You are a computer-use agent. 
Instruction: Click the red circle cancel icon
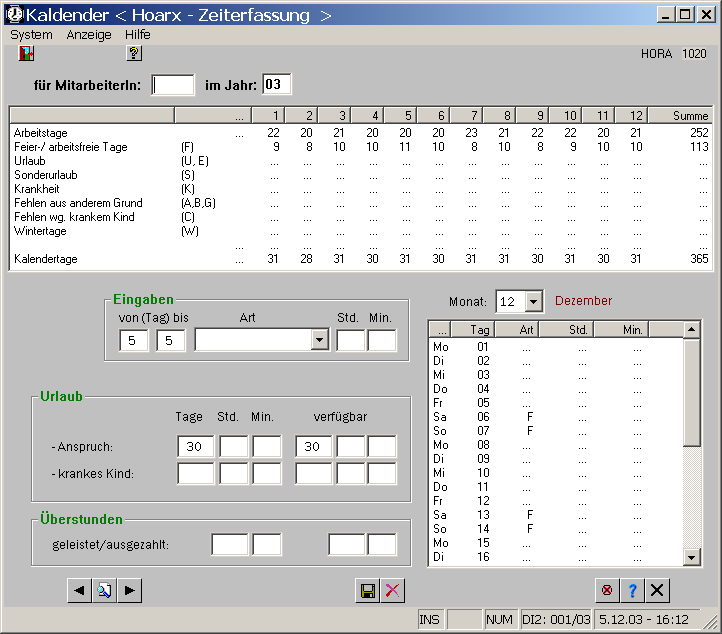[x=607, y=591]
